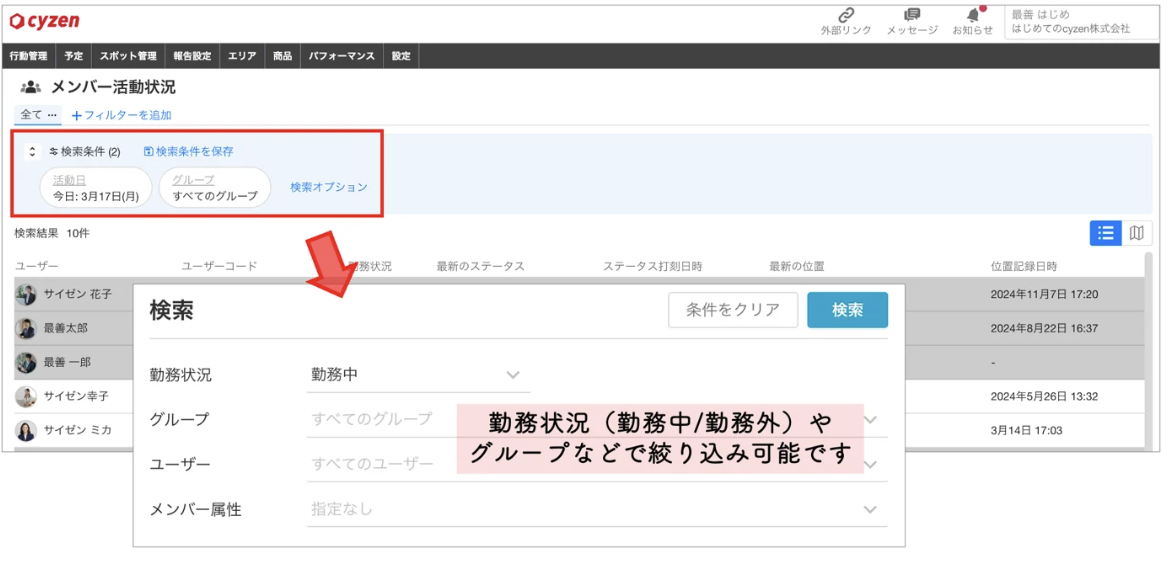Open the メッセージ messages icon
Viewport: 1168px width, 562px height.
(x=912, y=15)
